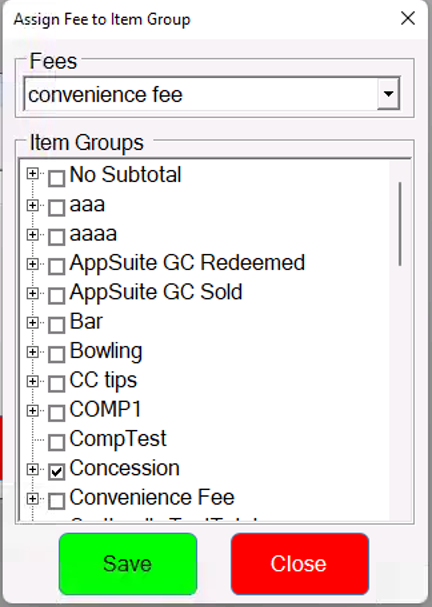This screenshot has height=607, width=432.
Task: Select the Bowling tree item label
Action: (106, 352)
